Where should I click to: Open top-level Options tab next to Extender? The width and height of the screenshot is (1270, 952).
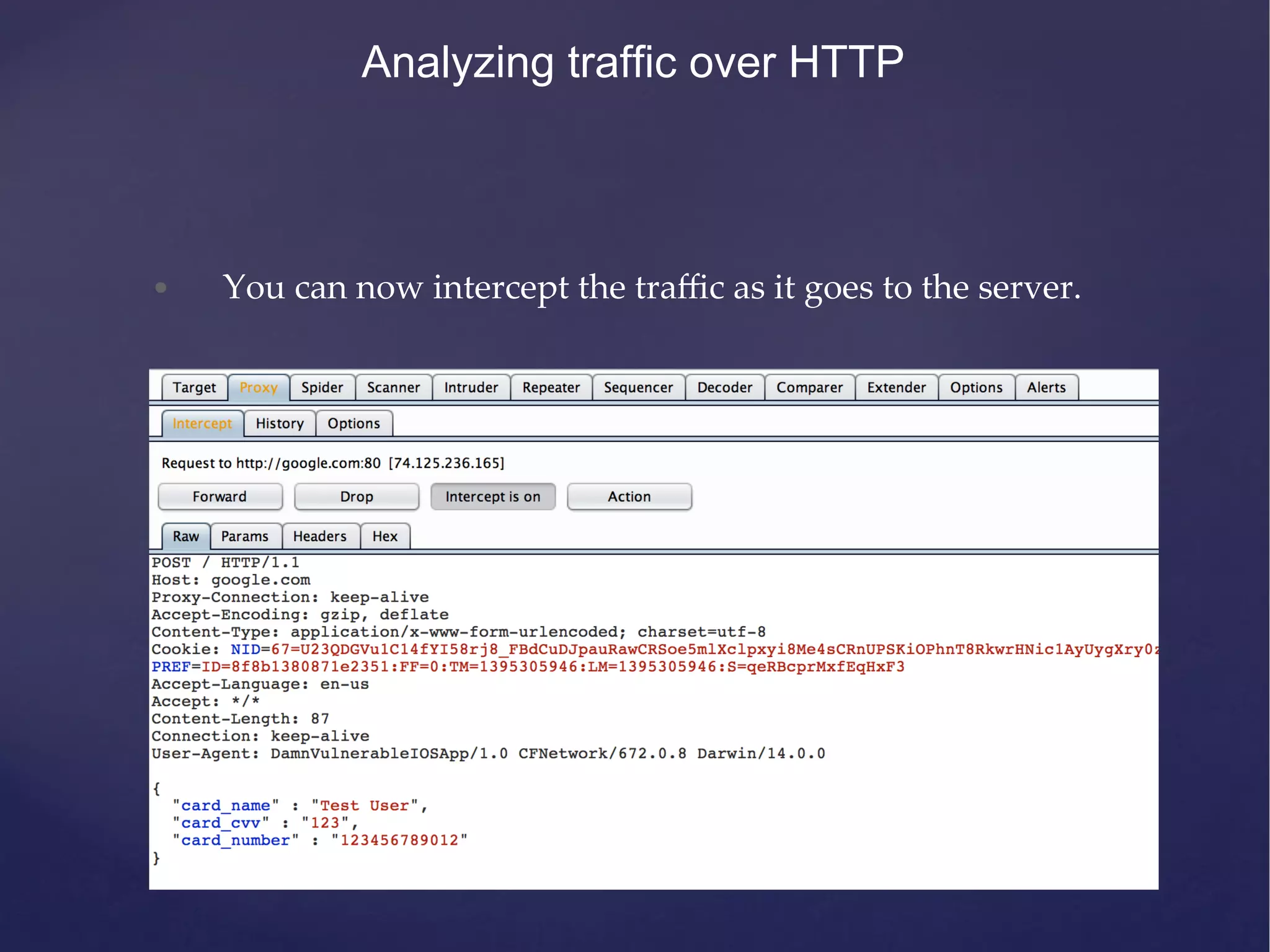point(976,387)
